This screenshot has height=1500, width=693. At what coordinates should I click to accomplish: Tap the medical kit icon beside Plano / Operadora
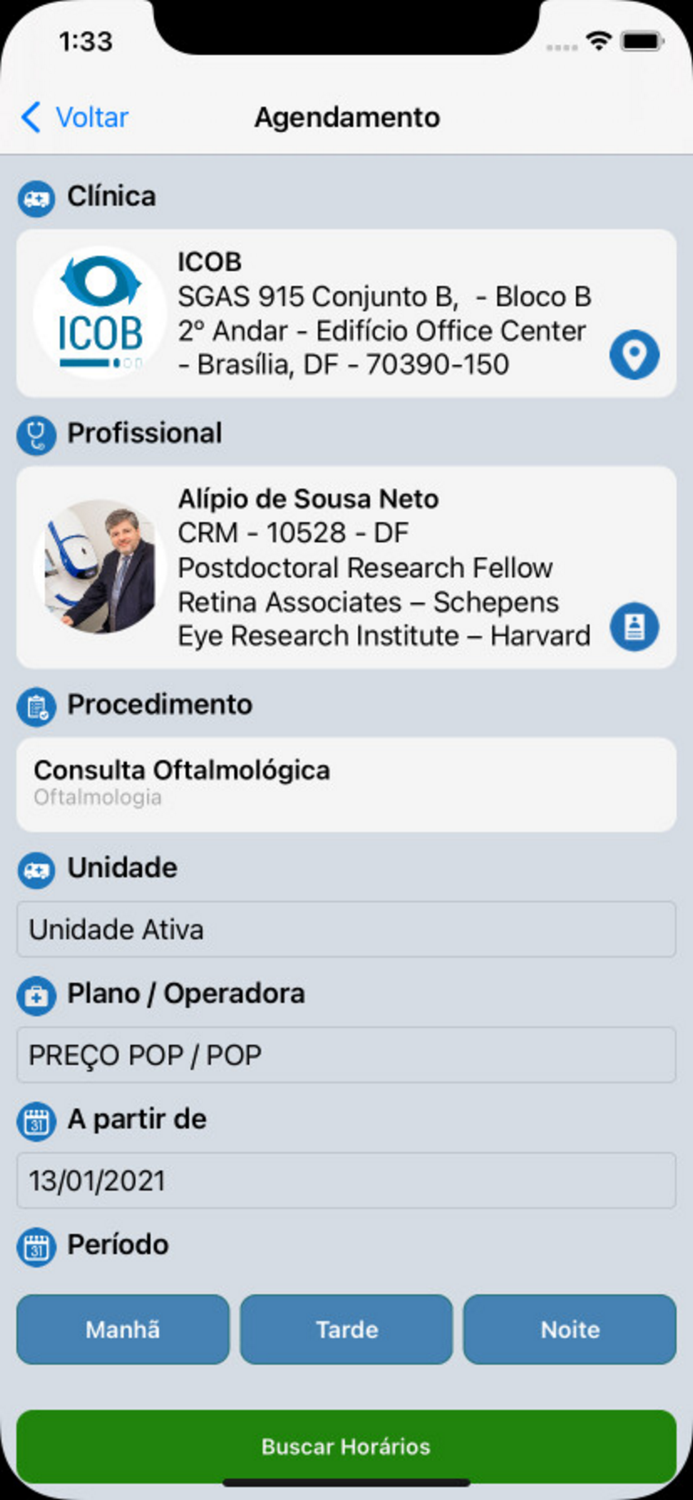pos(37,996)
